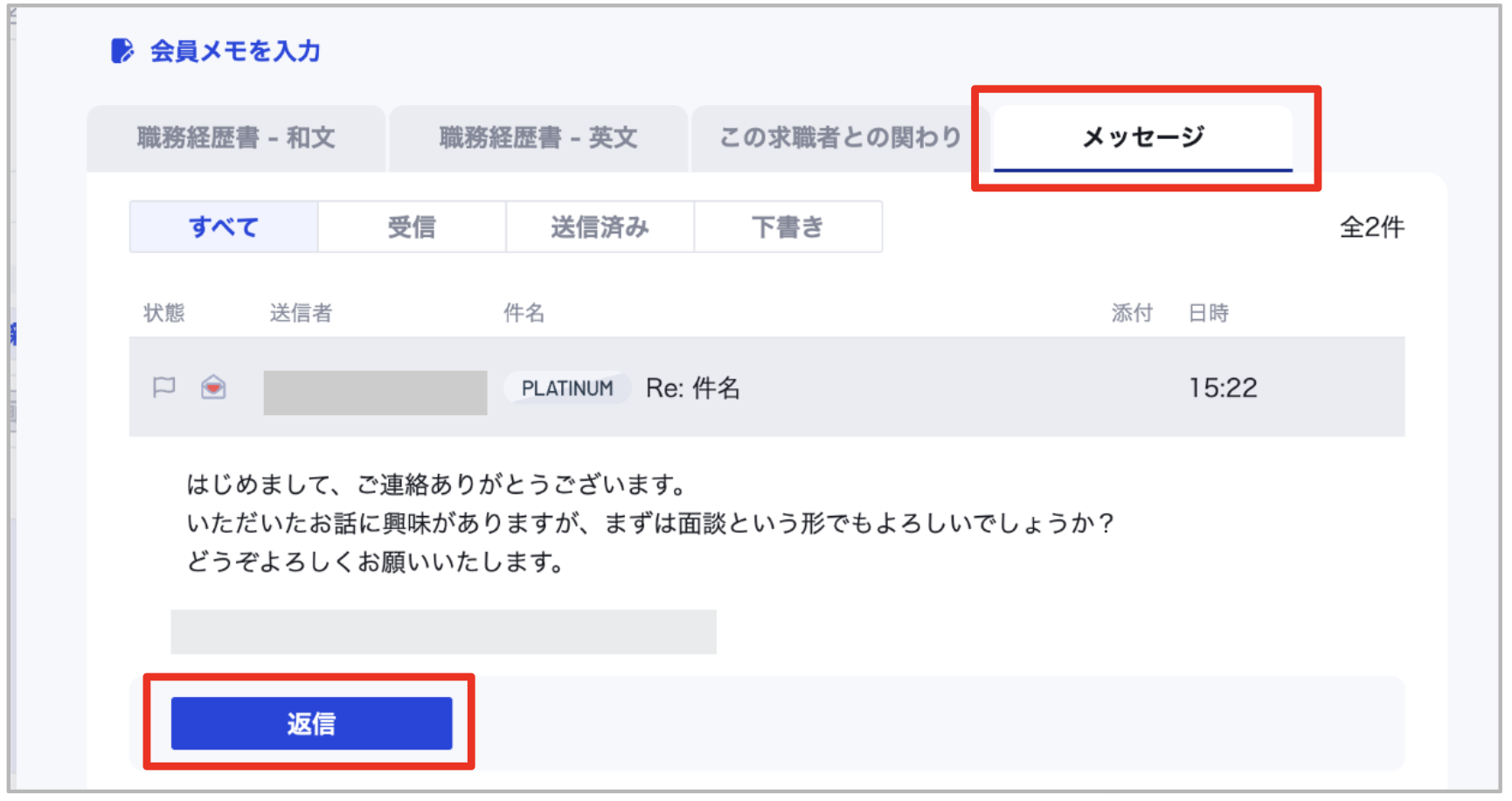Open the 会員メモを入力 text link

click(x=235, y=51)
